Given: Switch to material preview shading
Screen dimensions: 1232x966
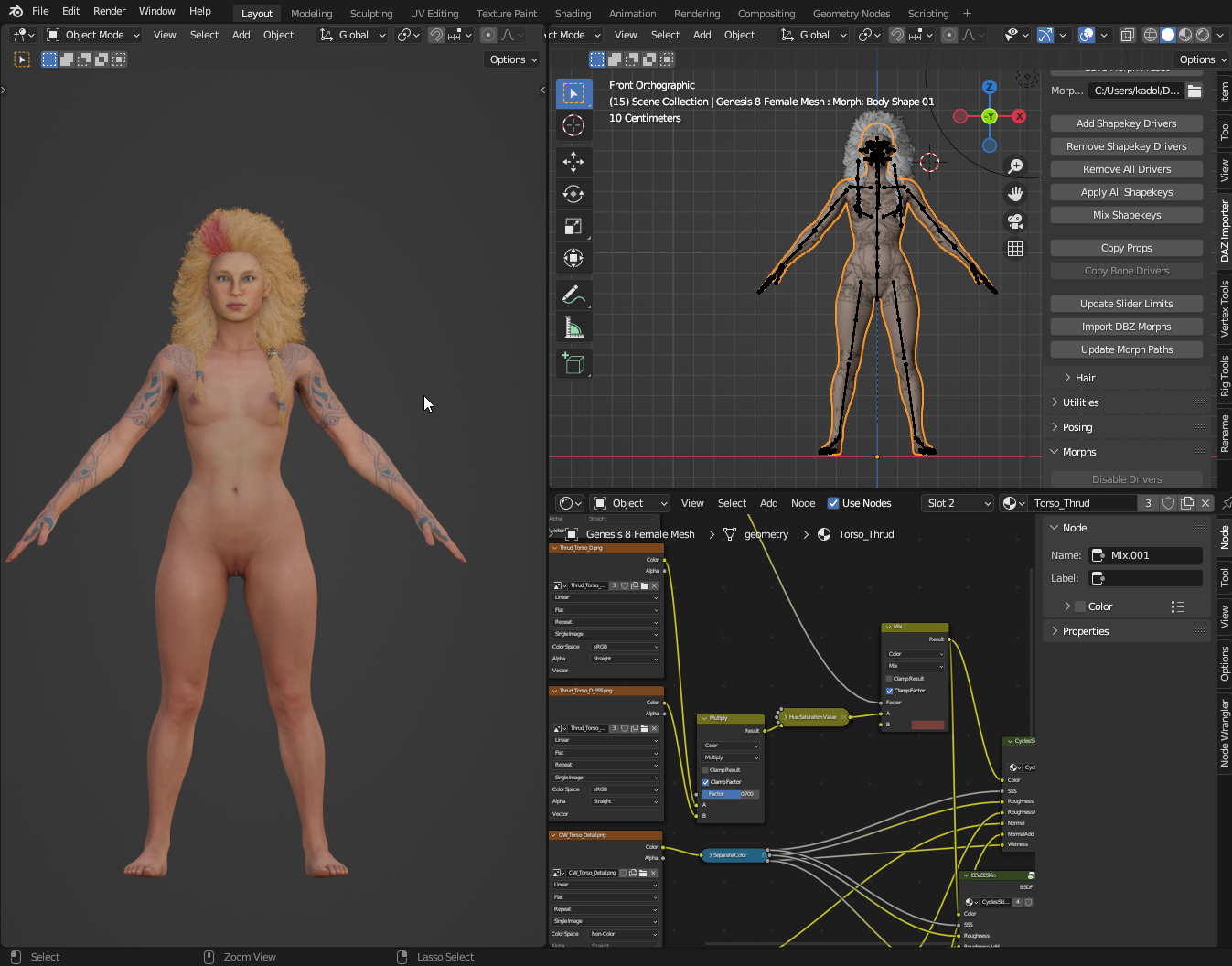Looking at the screenshot, I should (1185, 35).
